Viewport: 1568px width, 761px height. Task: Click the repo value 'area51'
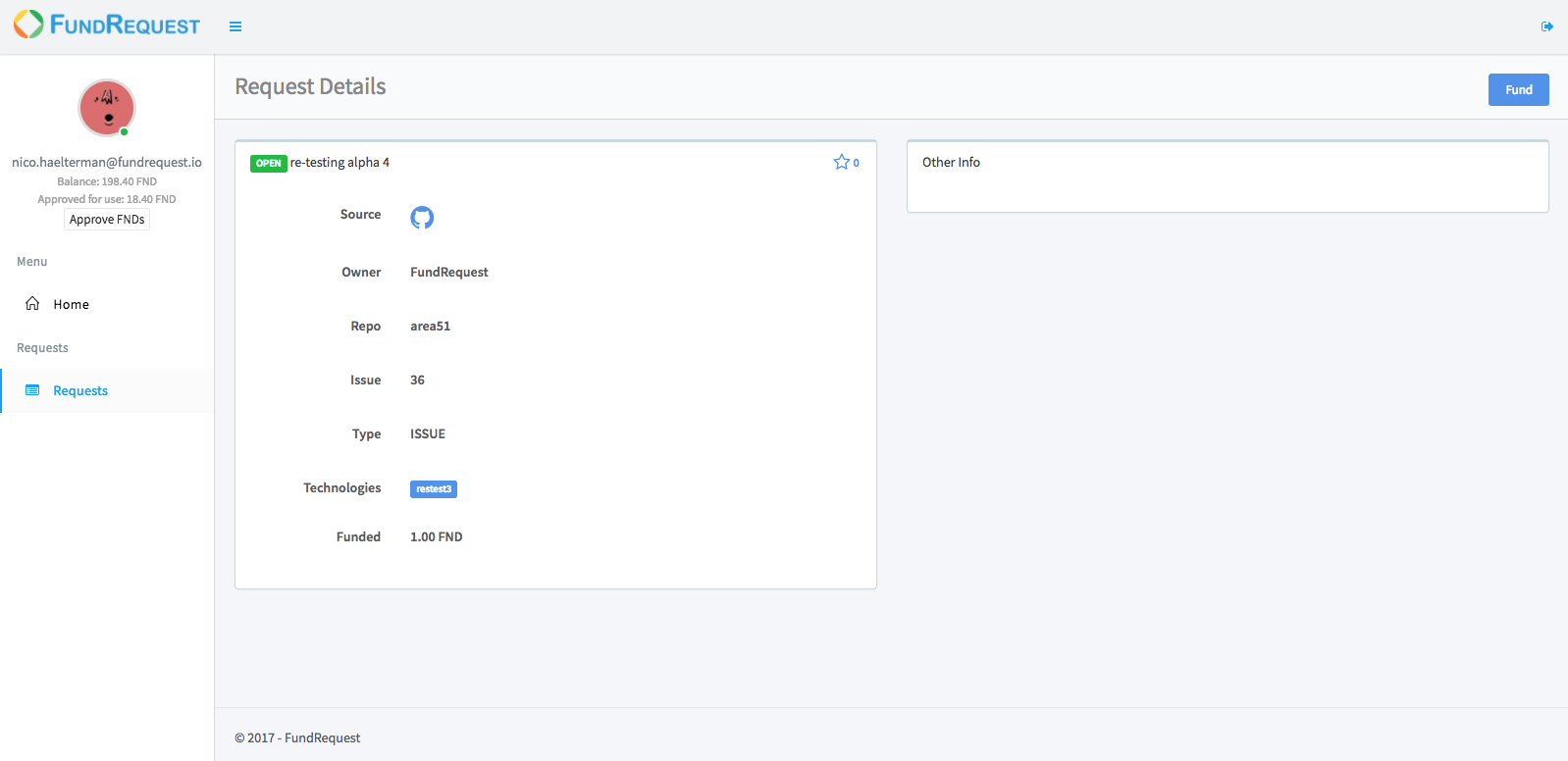431,327
